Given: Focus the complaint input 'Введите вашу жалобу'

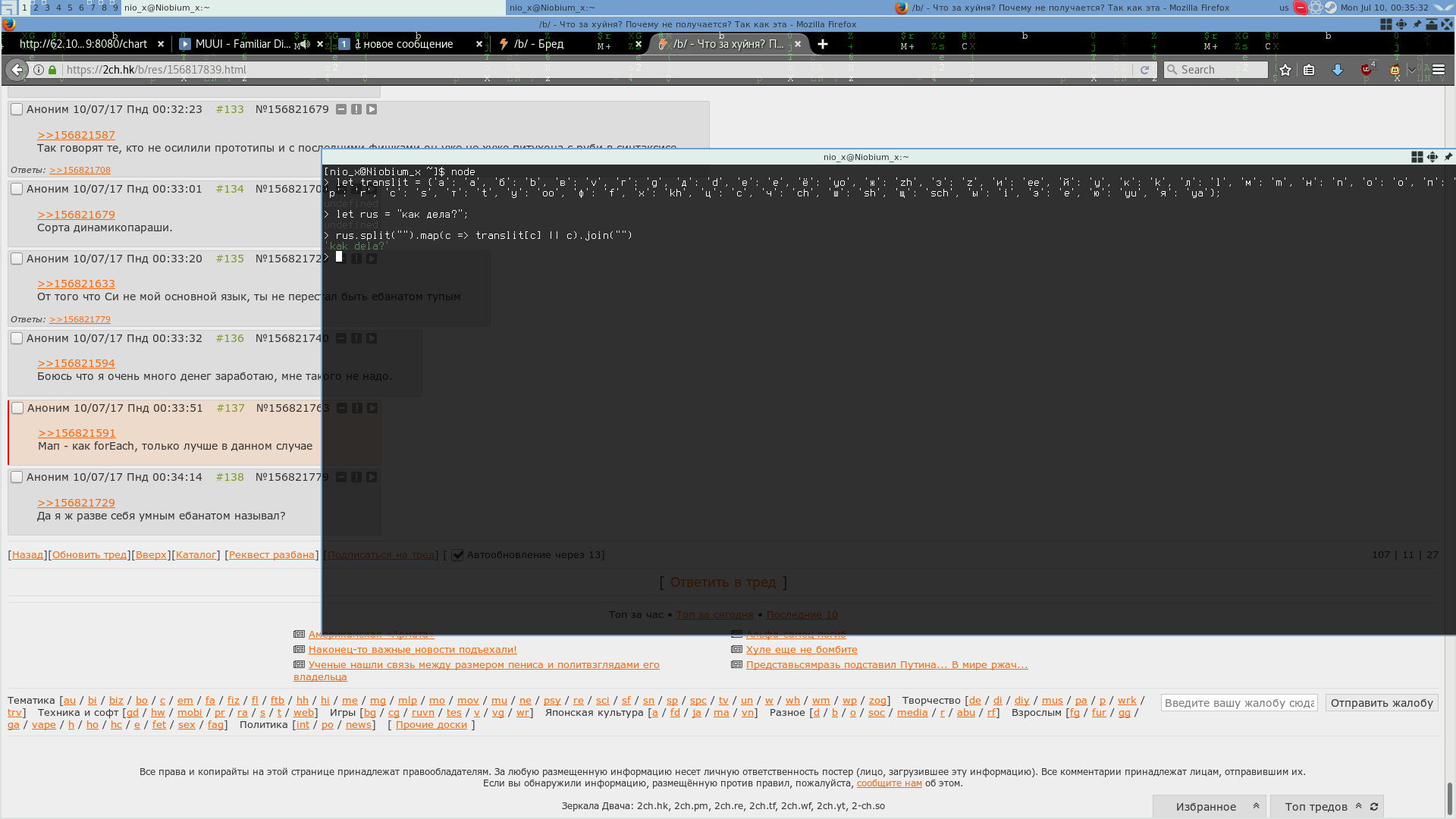Looking at the screenshot, I should [x=1239, y=703].
